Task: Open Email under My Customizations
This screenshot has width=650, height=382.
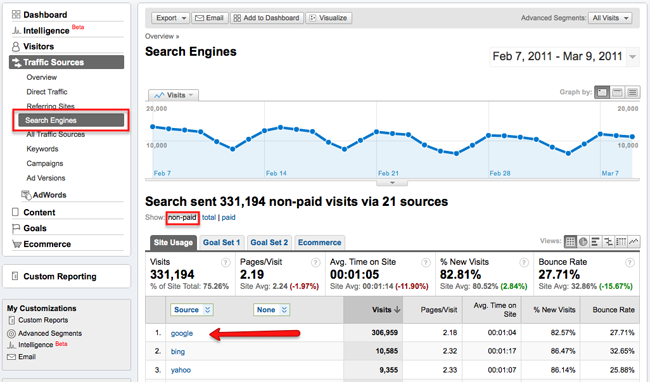Action: pyautogui.click(x=27, y=357)
